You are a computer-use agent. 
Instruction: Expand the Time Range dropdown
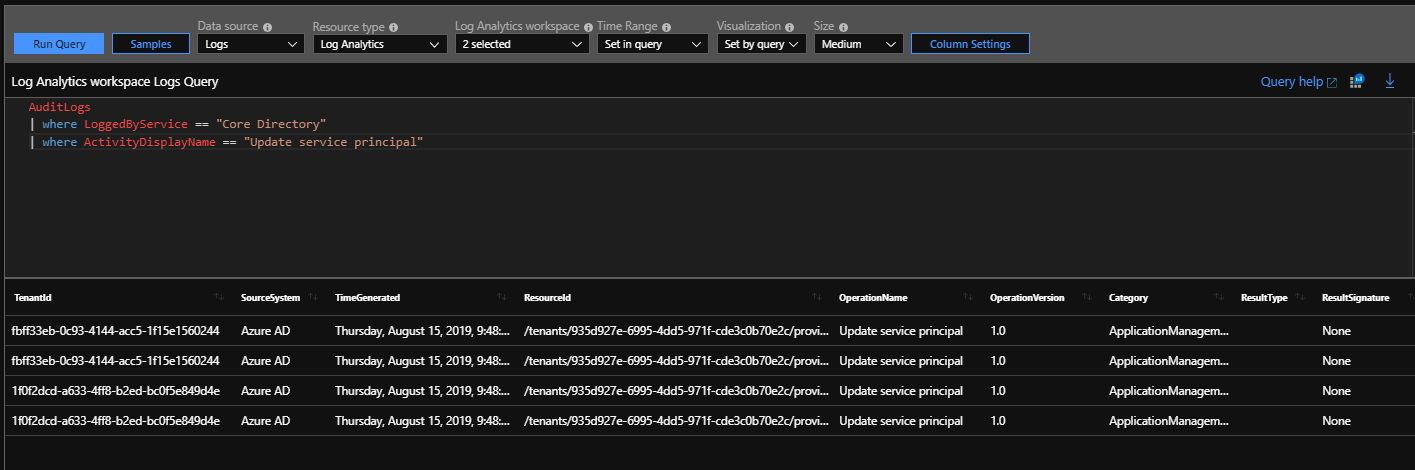[652, 44]
